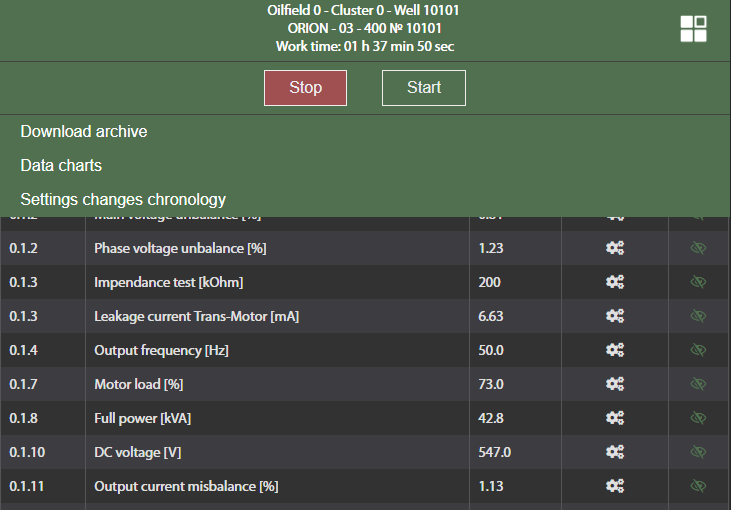Open settings gears for Output frequency
This screenshot has height=510, width=731.
(x=615, y=350)
